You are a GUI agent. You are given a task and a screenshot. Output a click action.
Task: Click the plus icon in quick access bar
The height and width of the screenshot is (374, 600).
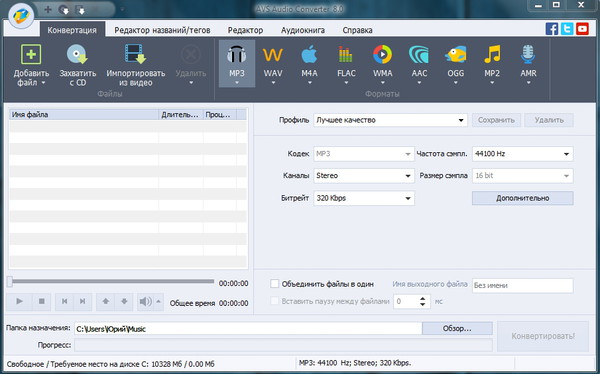48,10
